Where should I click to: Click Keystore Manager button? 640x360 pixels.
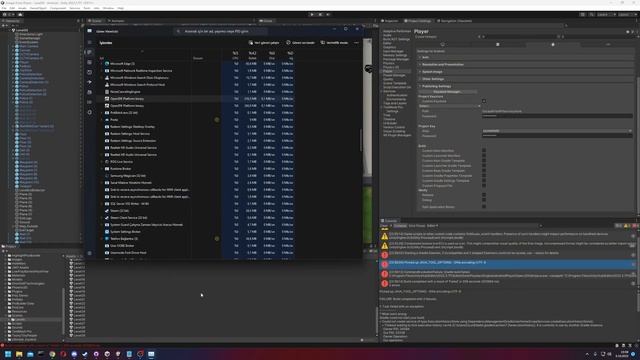447,92
